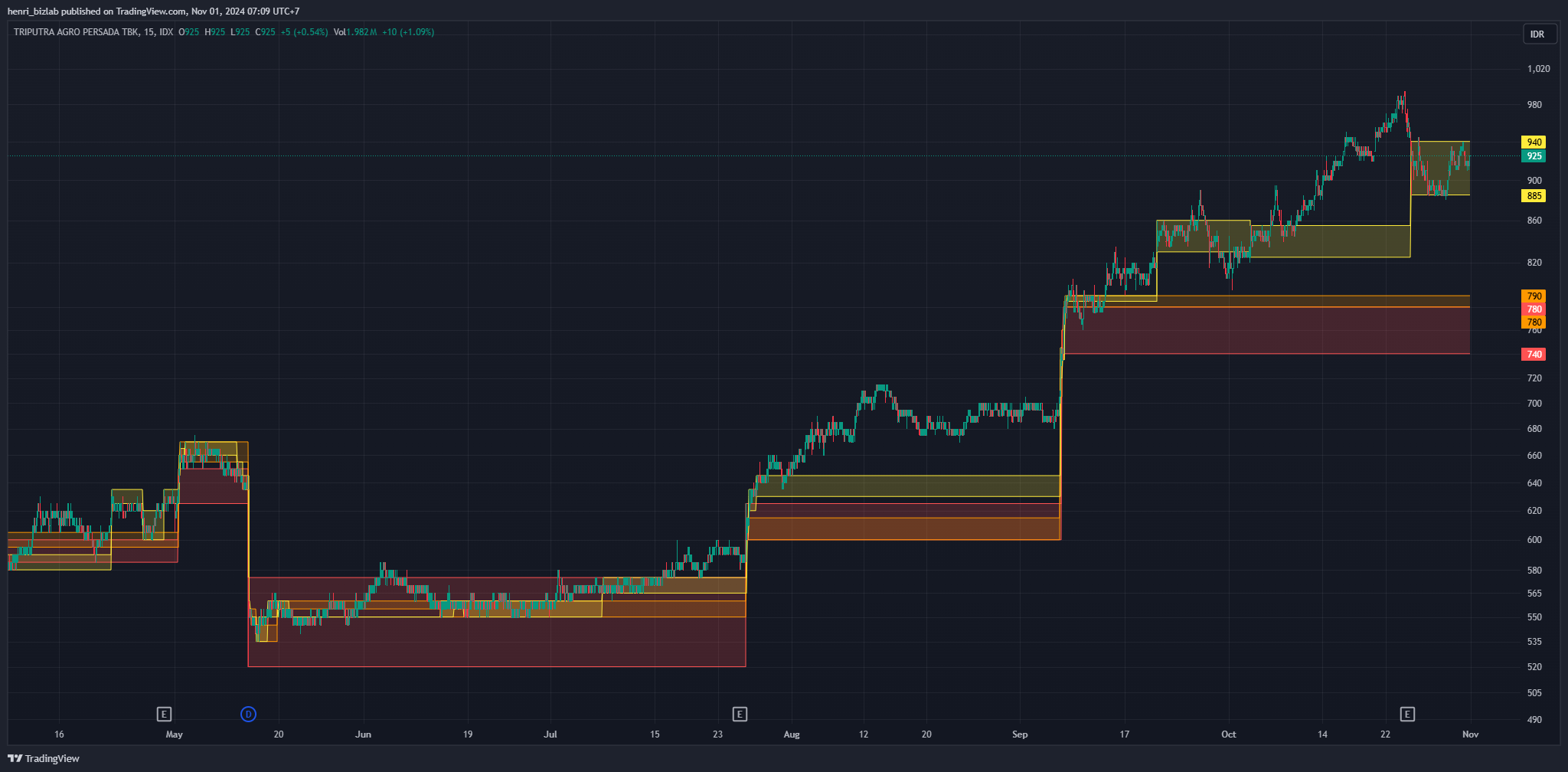Click the 520 price axis value

[x=1534, y=667]
